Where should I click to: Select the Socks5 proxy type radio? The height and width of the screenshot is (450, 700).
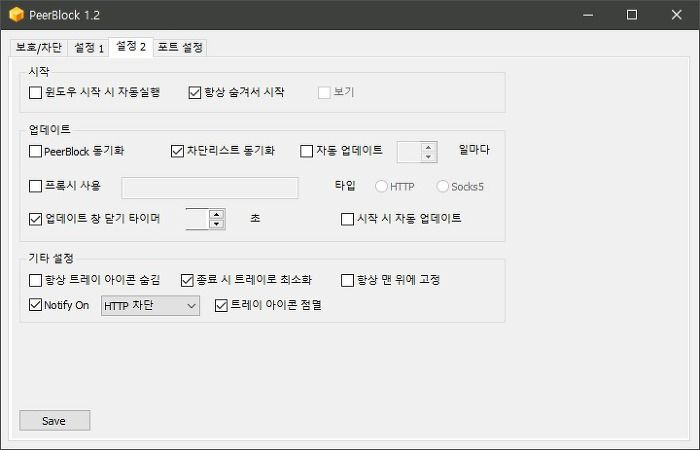pyautogui.click(x=442, y=186)
